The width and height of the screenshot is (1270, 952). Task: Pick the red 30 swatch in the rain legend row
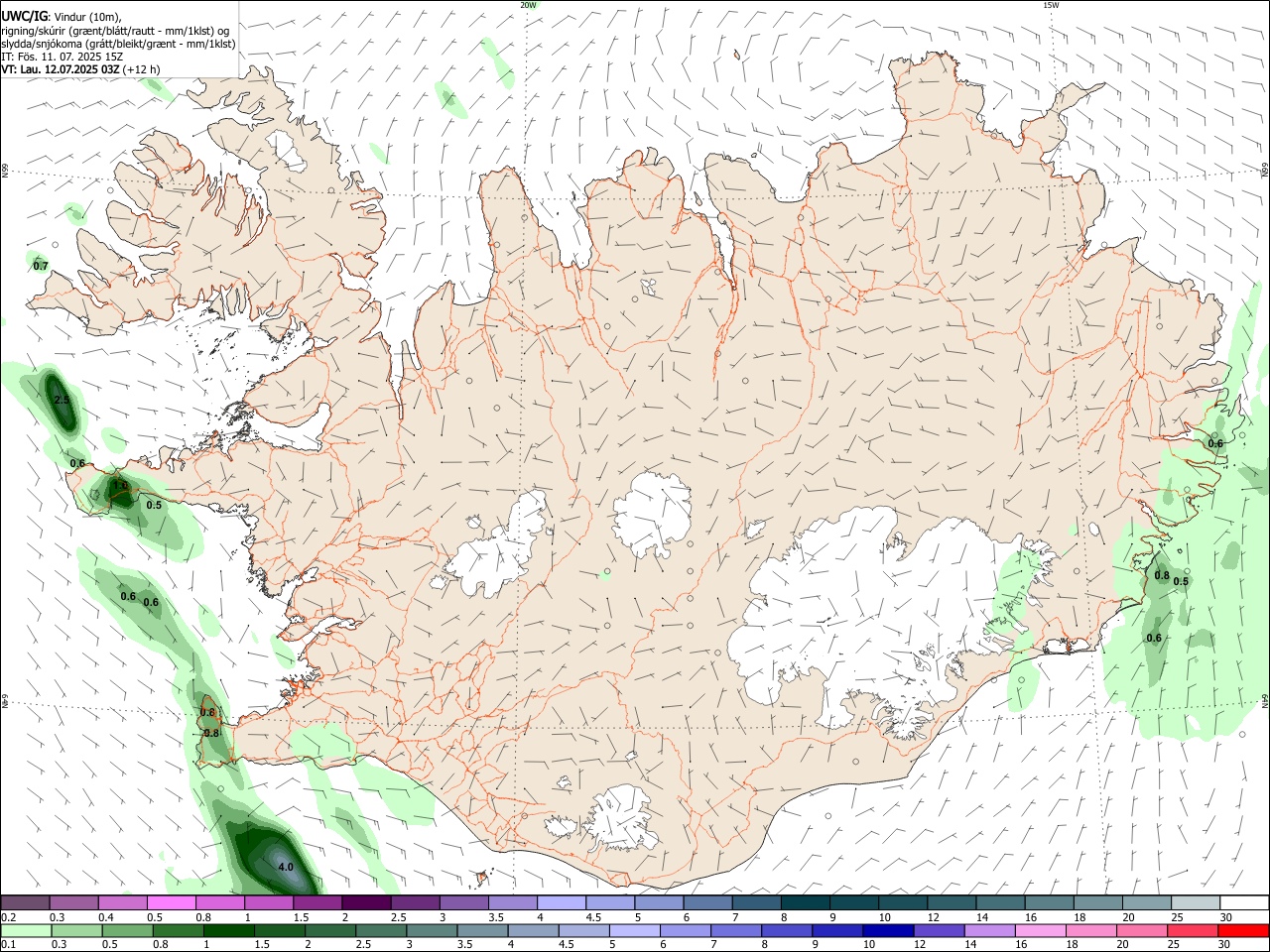point(1244,931)
